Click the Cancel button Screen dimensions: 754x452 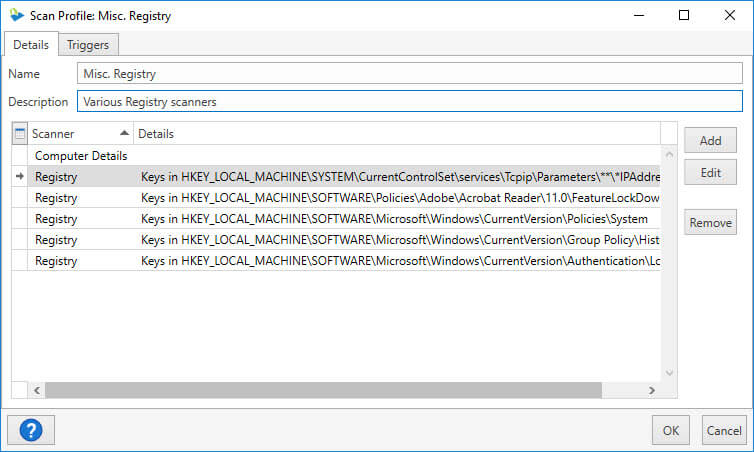[724, 430]
